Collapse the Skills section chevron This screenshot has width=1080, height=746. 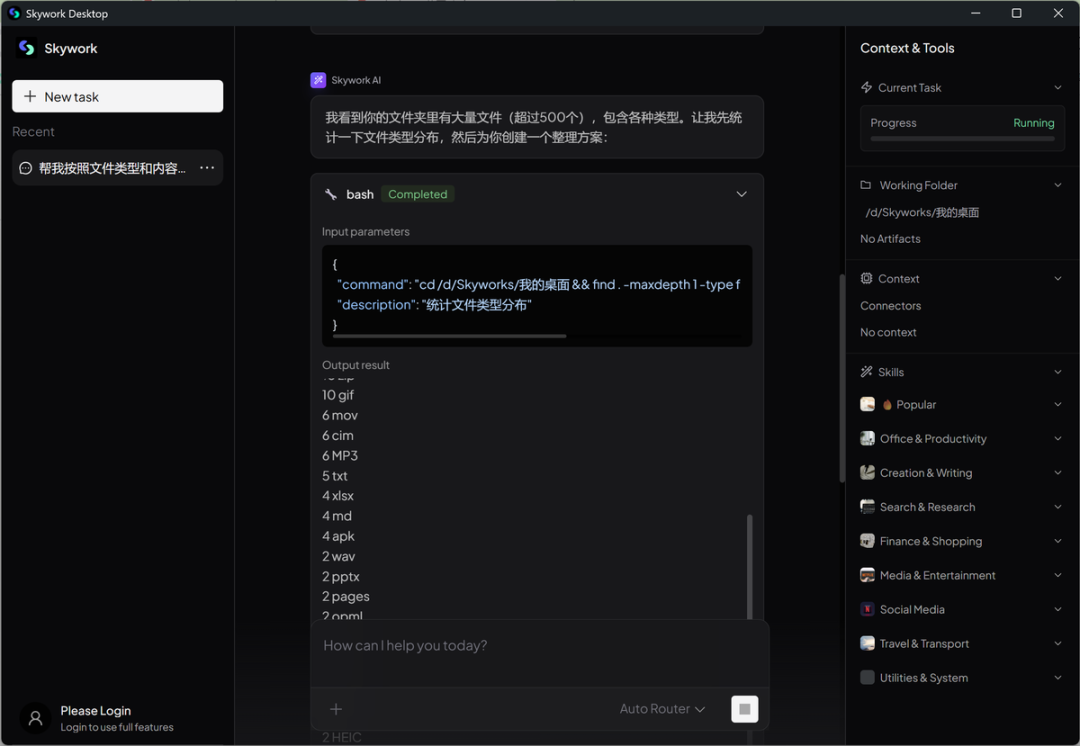click(1058, 372)
